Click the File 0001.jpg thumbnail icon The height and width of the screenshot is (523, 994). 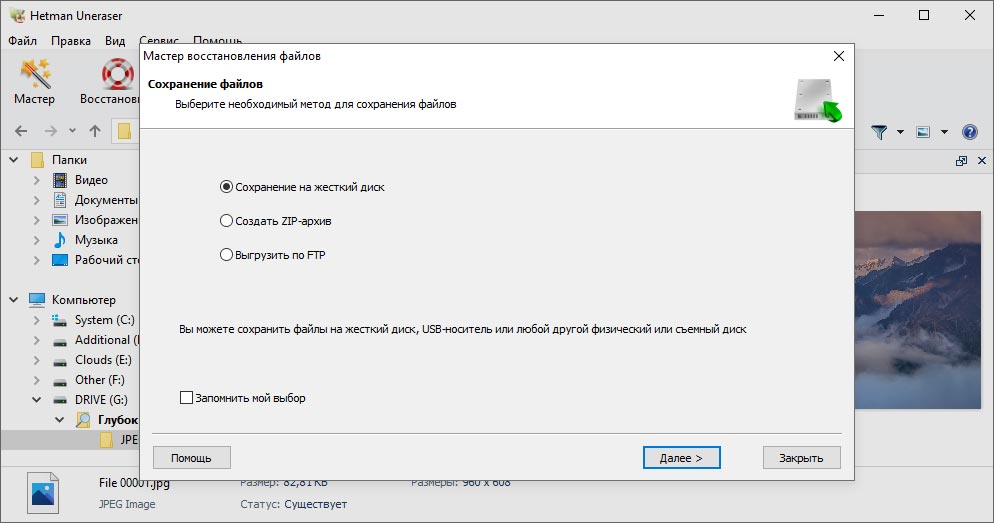(x=43, y=493)
